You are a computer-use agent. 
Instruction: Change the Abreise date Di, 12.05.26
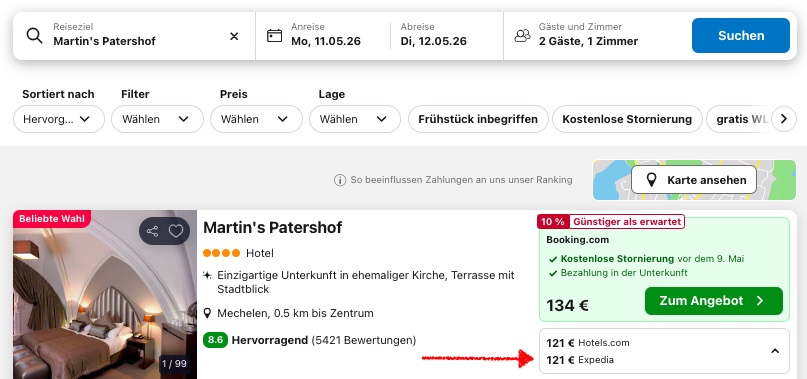point(433,35)
